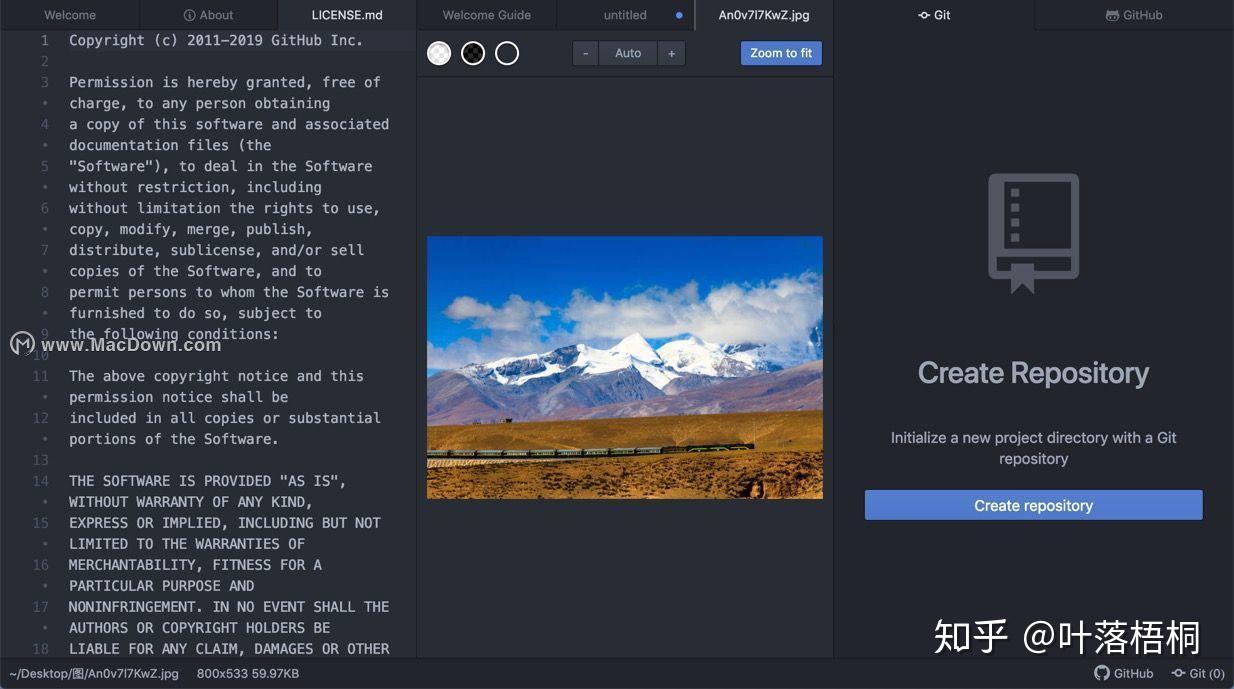Click the repository book icon
The width and height of the screenshot is (1234, 689).
click(x=1033, y=233)
